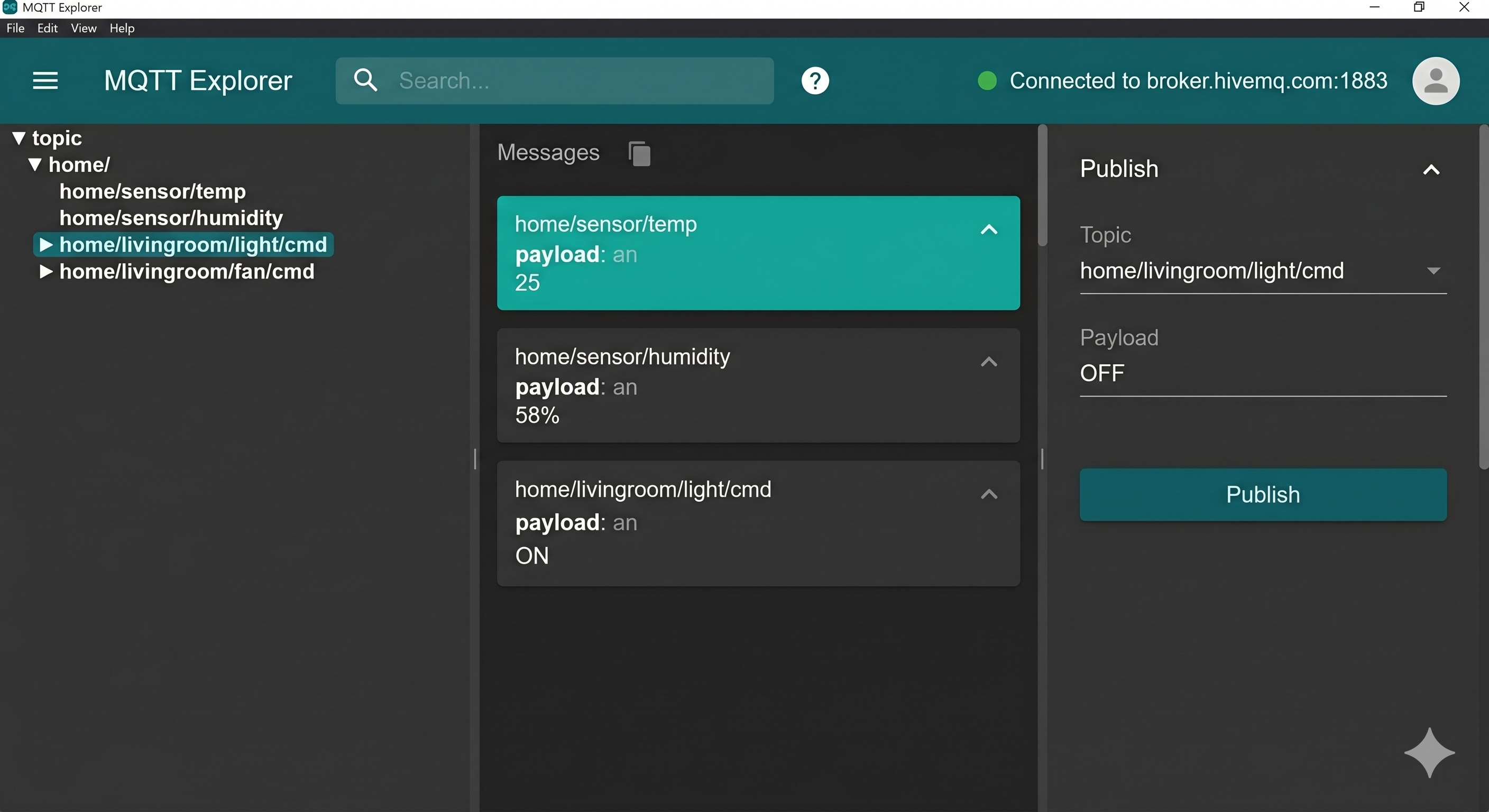Click the Publish panel heading
The width and height of the screenshot is (1489, 812).
1119,169
